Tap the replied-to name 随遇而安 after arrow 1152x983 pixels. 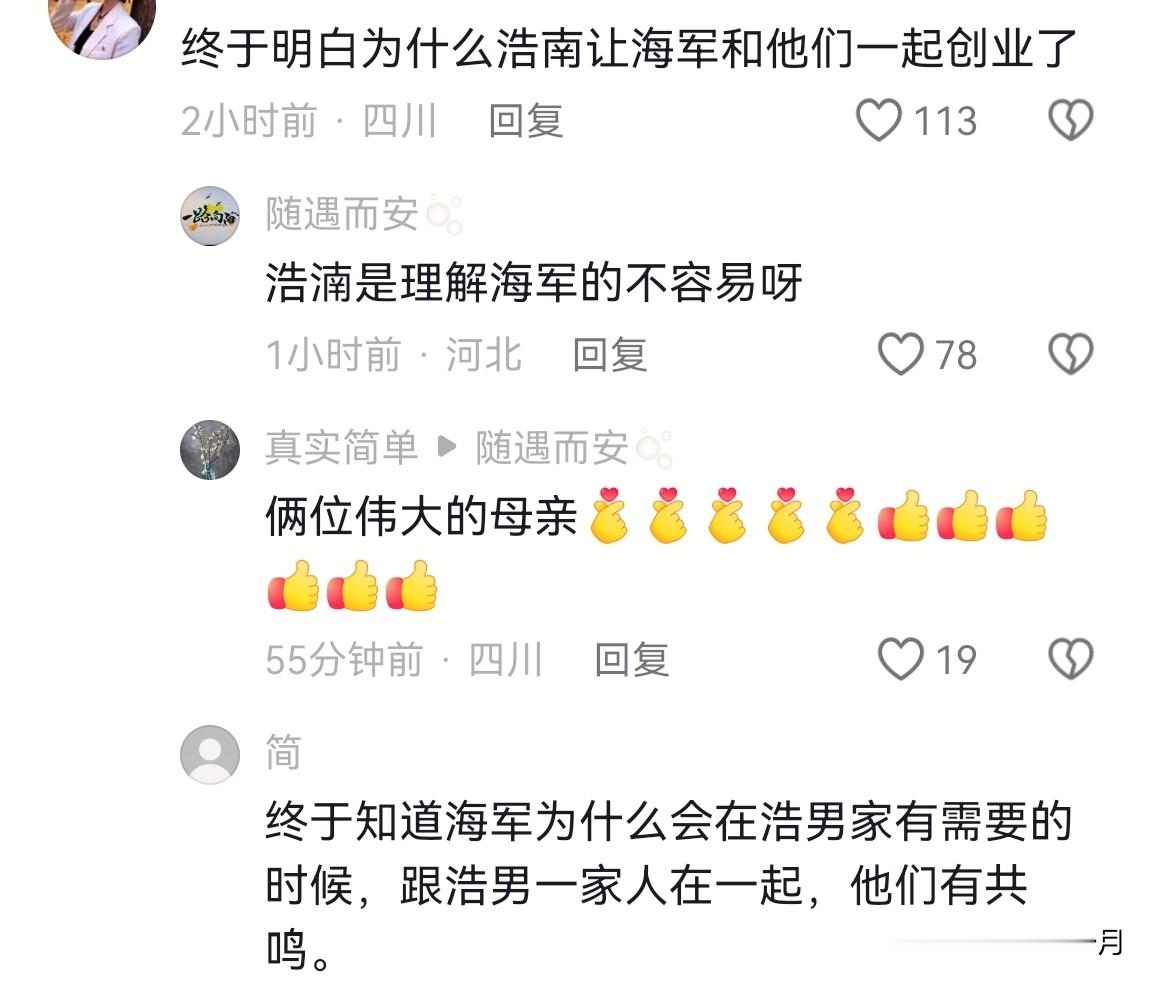552,447
